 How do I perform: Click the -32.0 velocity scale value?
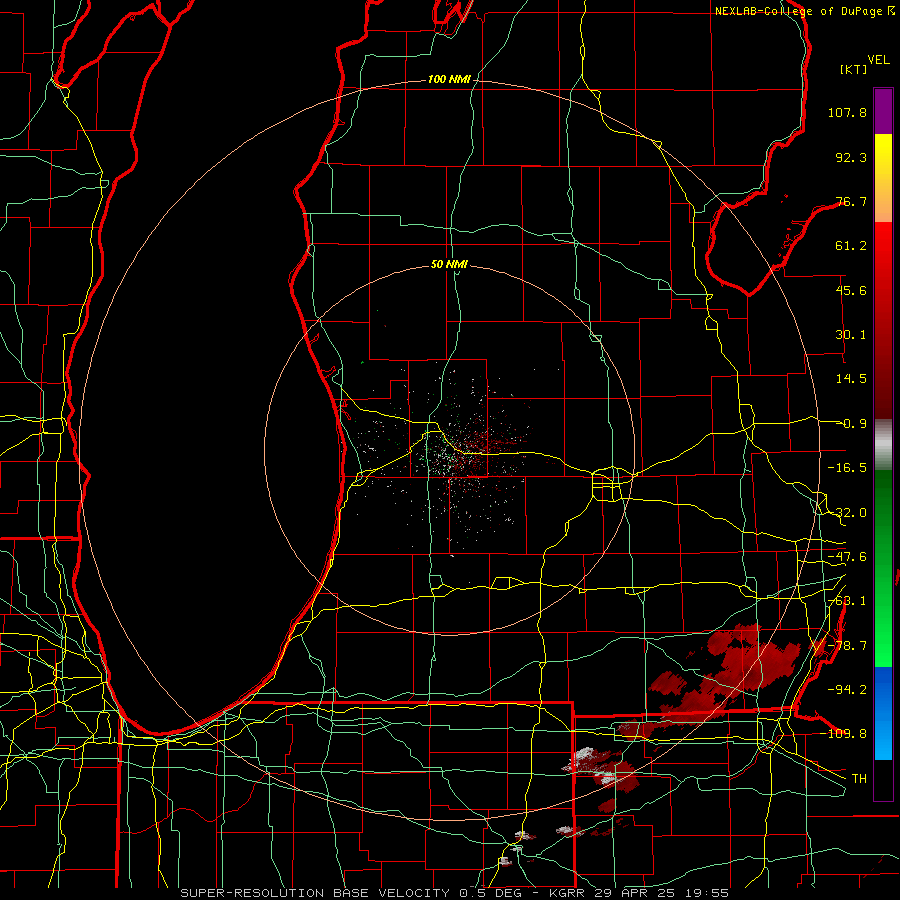[x=847, y=513]
